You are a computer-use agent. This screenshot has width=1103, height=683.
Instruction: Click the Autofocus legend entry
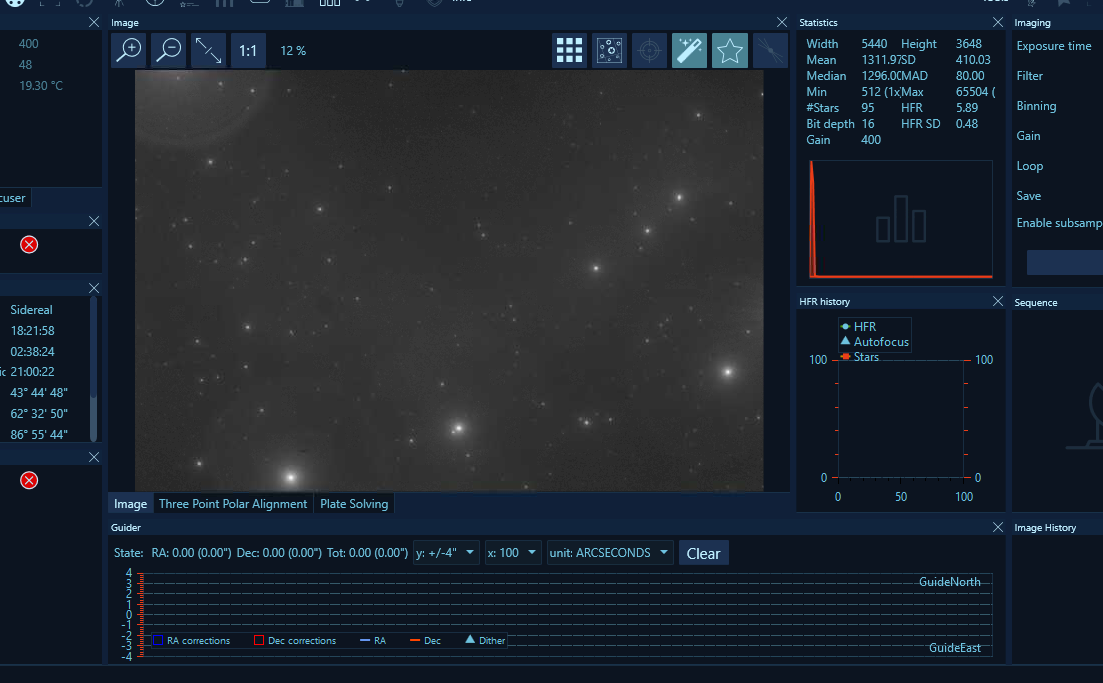point(874,342)
